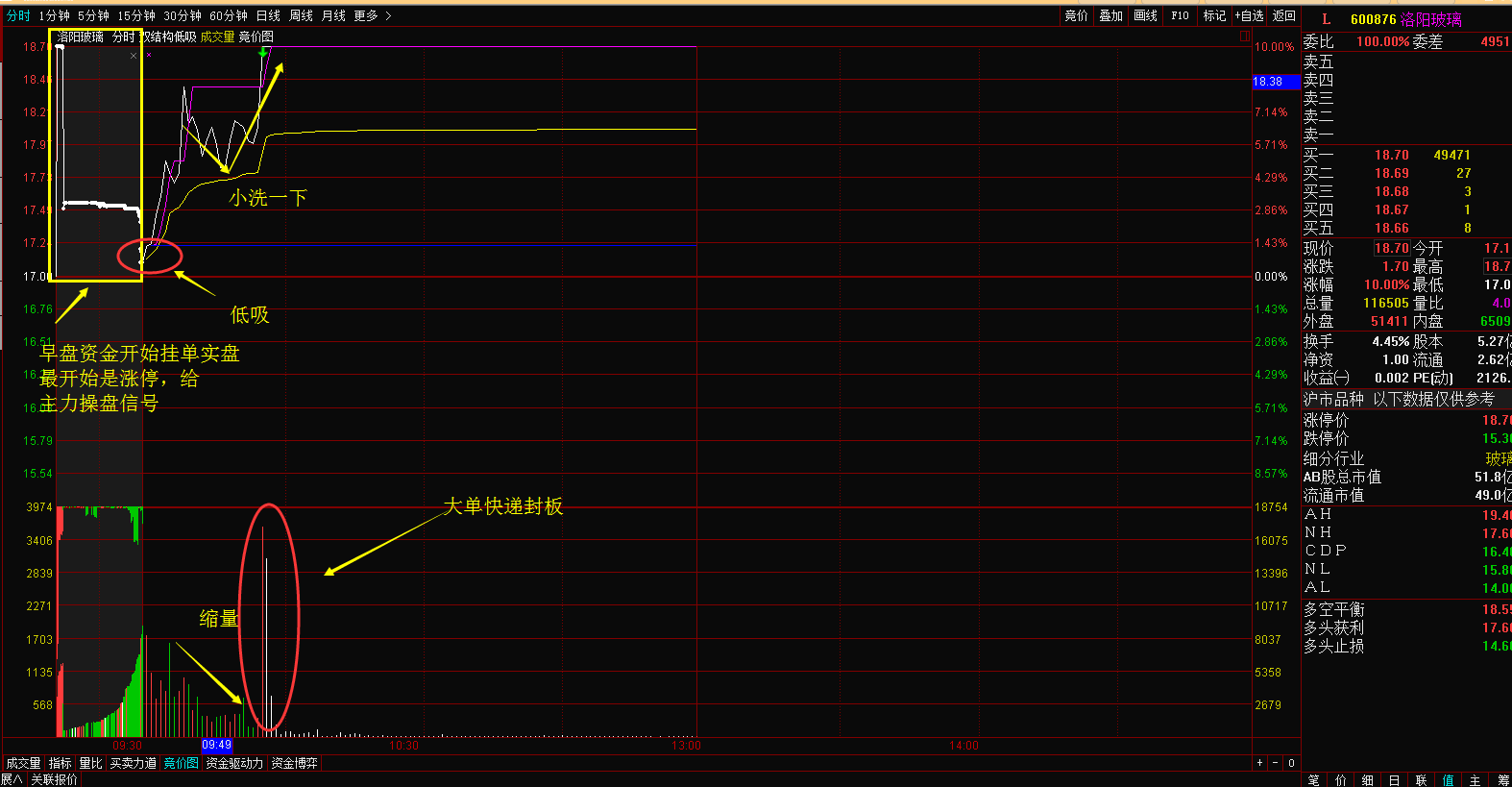1512x787 pixels.
Task: Select the 1分钟 period
Action: tap(54, 15)
